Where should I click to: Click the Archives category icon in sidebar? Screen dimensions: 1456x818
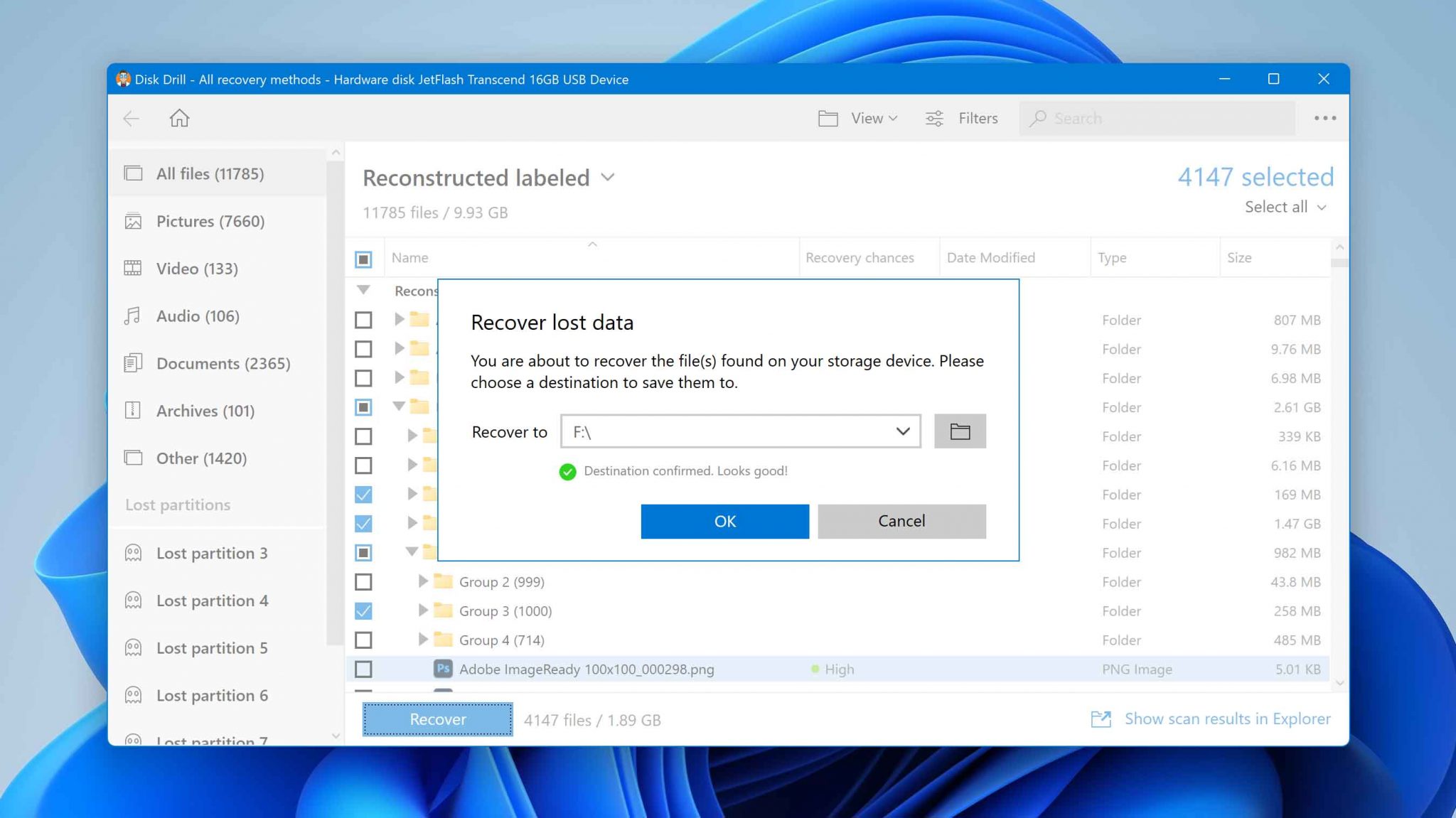click(134, 410)
